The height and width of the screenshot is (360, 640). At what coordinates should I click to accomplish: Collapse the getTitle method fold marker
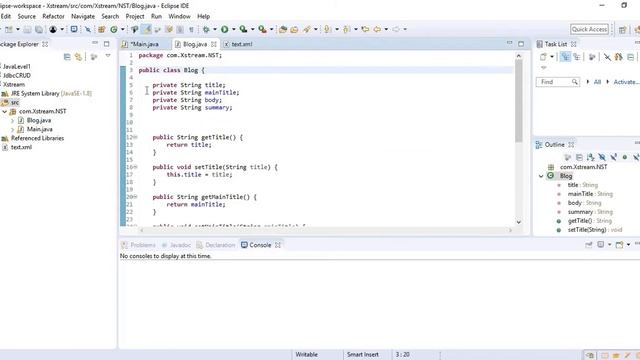coord(136,138)
